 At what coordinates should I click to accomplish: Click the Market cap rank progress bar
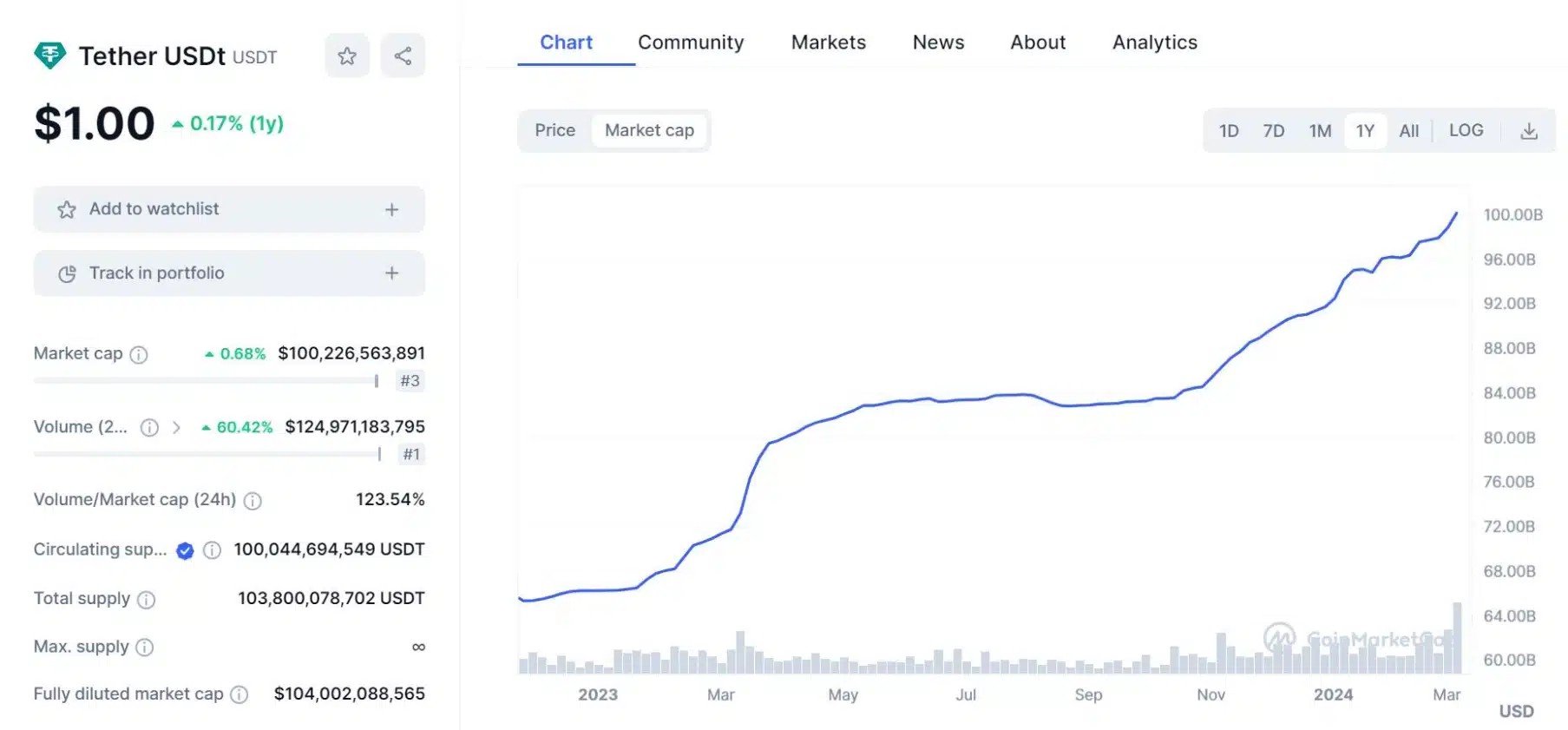[x=206, y=381]
